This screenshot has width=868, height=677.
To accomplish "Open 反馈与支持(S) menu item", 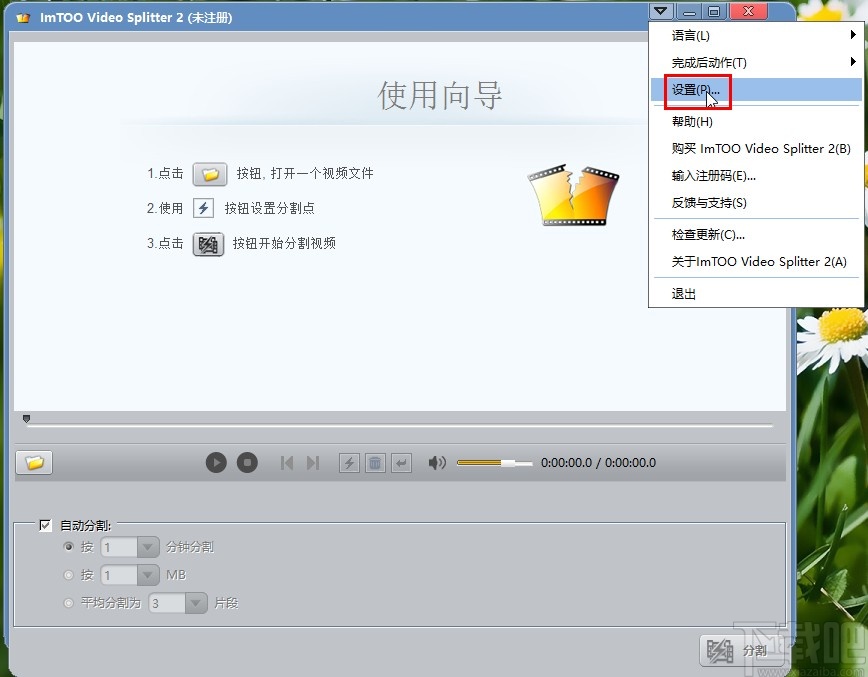I will (757, 203).
